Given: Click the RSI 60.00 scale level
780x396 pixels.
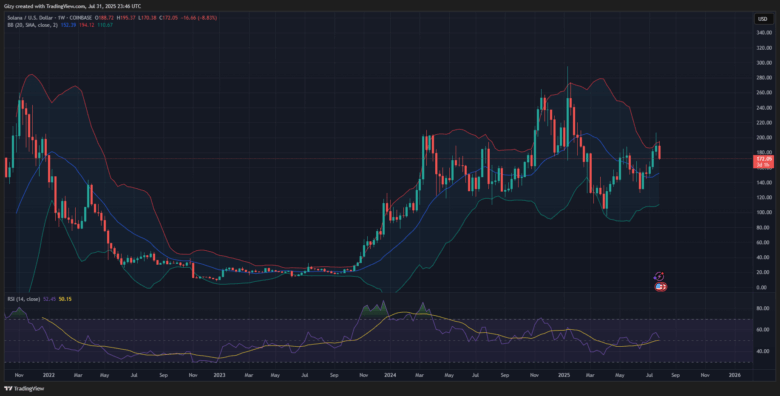Looking at the screenshot, I should click(x=763, y=330).
